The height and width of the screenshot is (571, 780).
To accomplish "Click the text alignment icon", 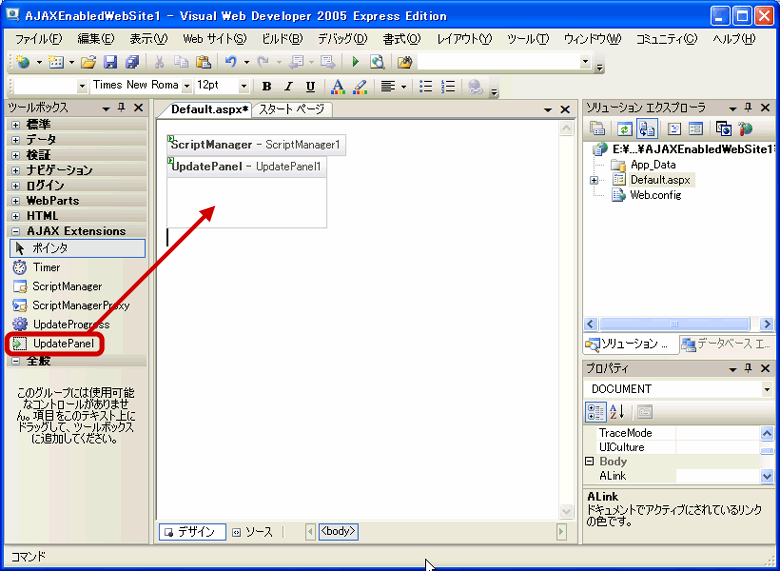I will click(388, 87).
